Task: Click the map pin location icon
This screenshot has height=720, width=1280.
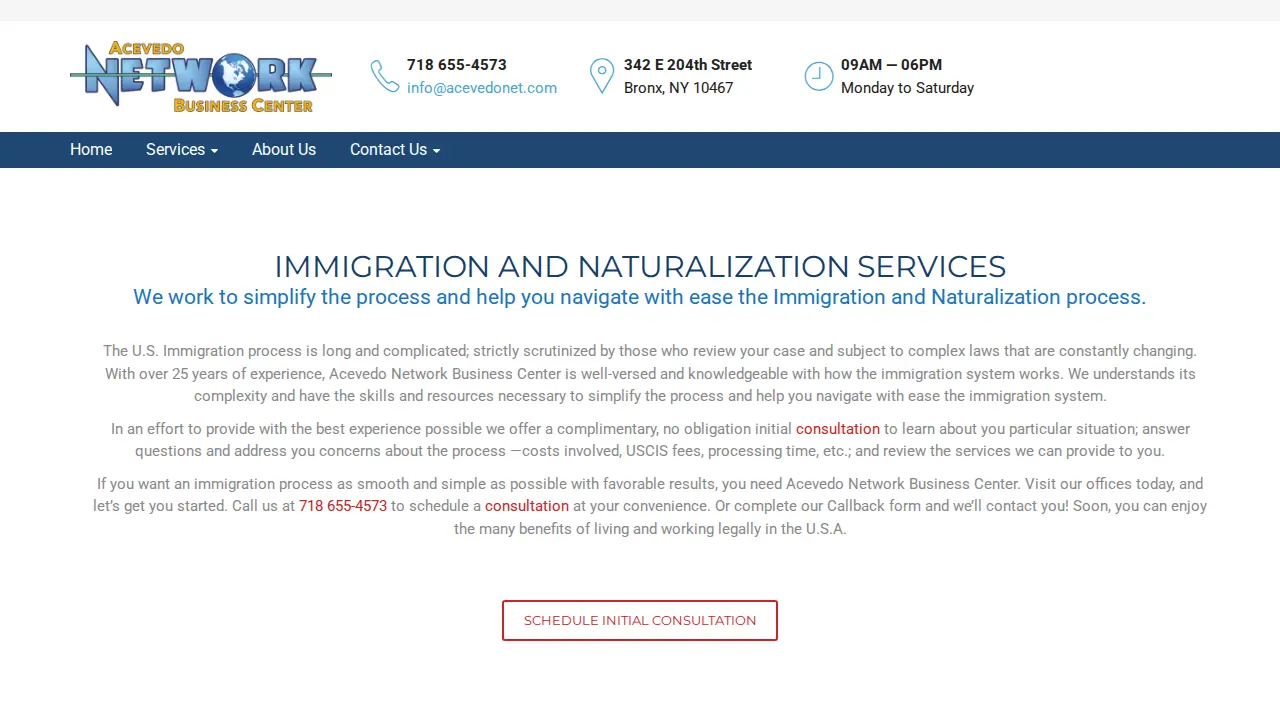Action: (602, 76)
